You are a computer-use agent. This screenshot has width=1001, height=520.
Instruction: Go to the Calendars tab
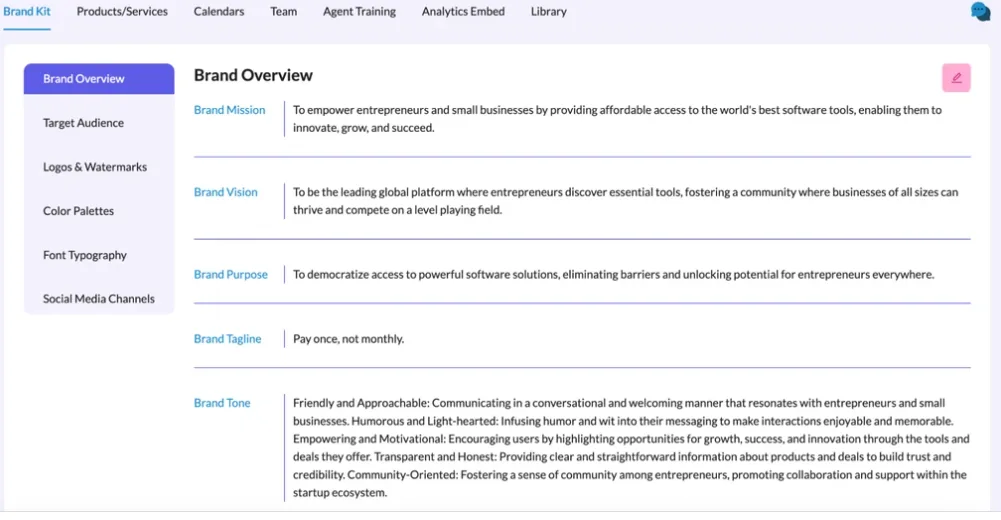[219, 11]
